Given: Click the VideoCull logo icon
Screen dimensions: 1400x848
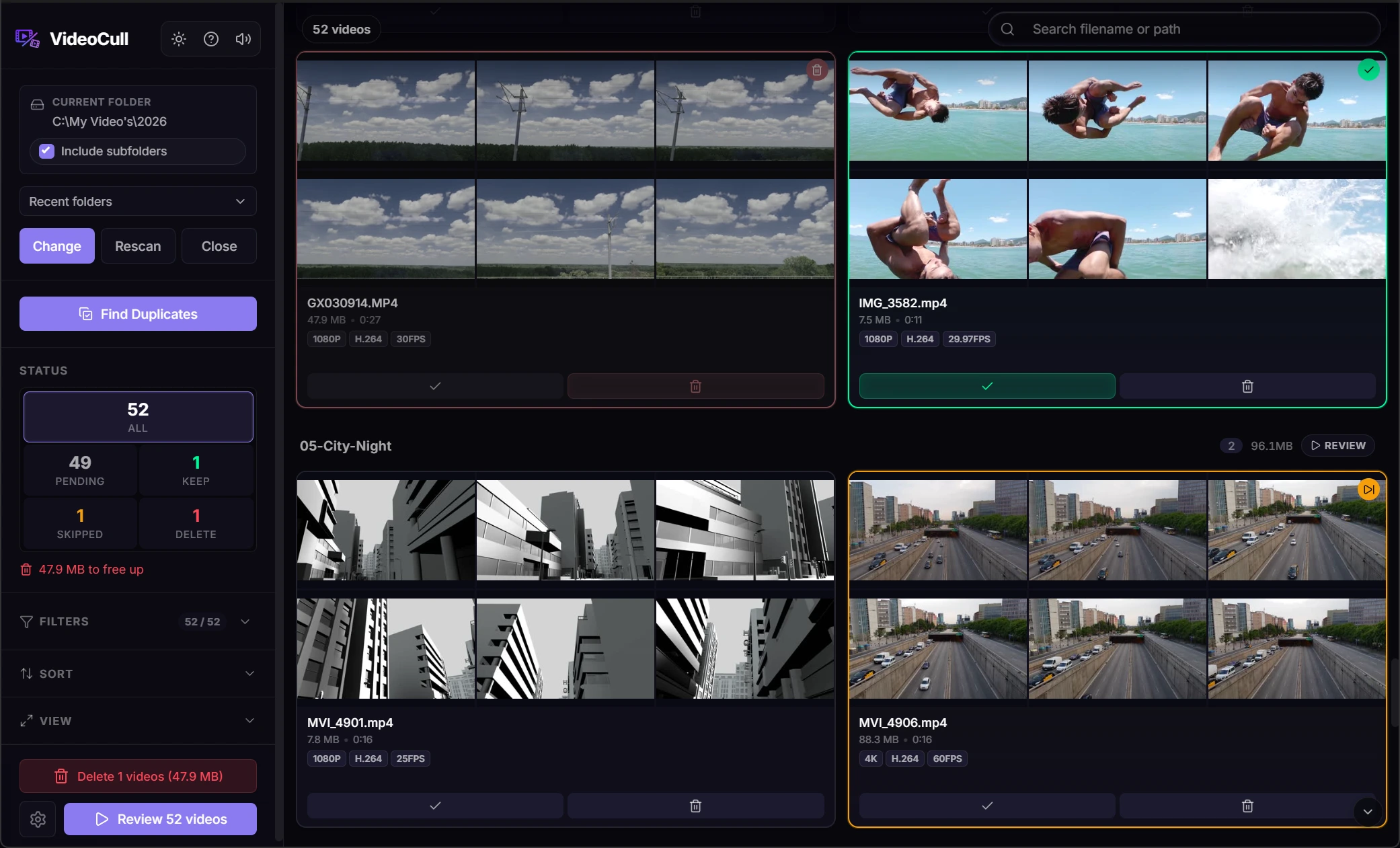Looking at the screenshot, I should (28, 38).
